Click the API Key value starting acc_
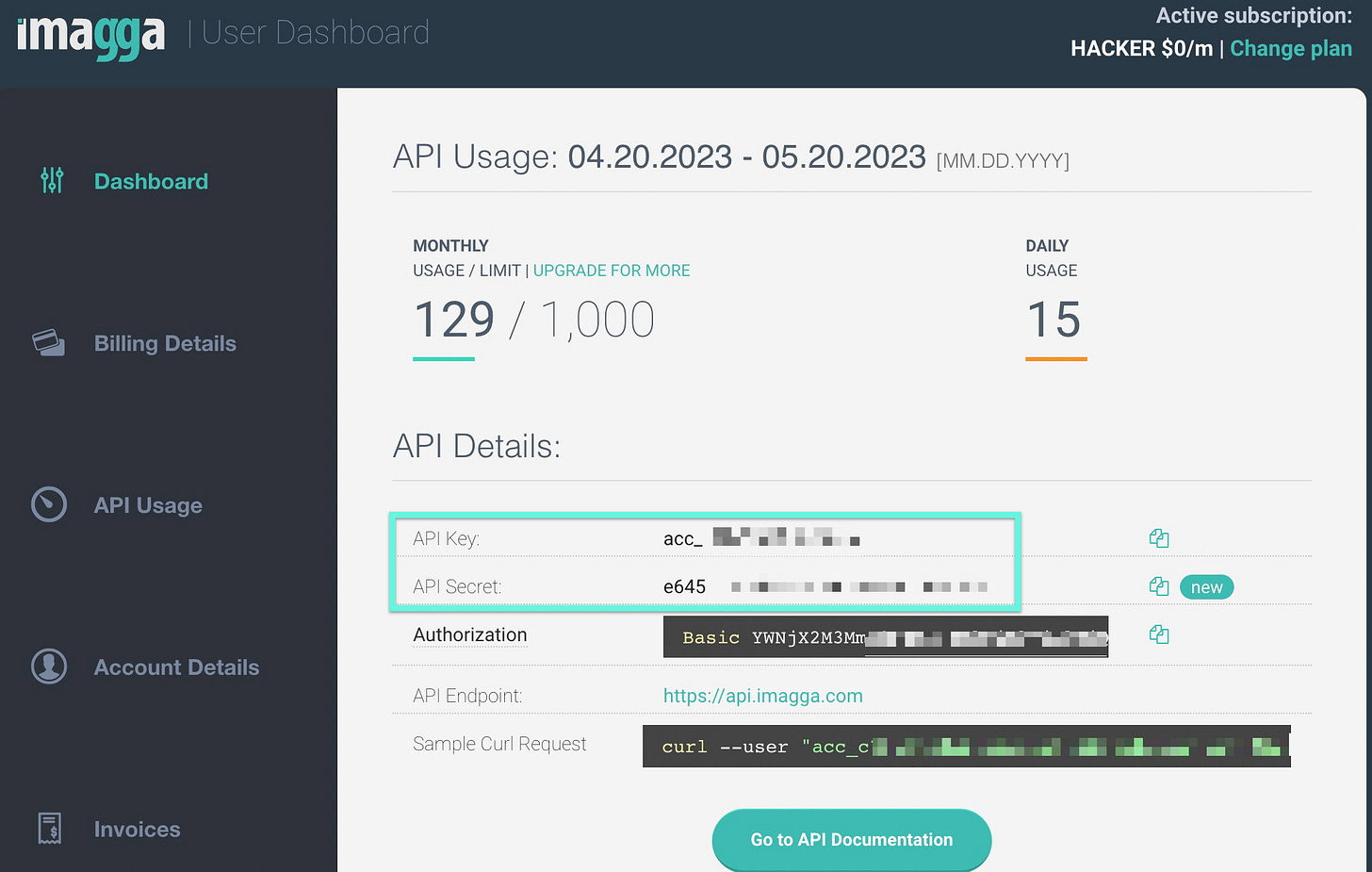Viewport: 1372px width, 872px height. (x=761, y=539)
